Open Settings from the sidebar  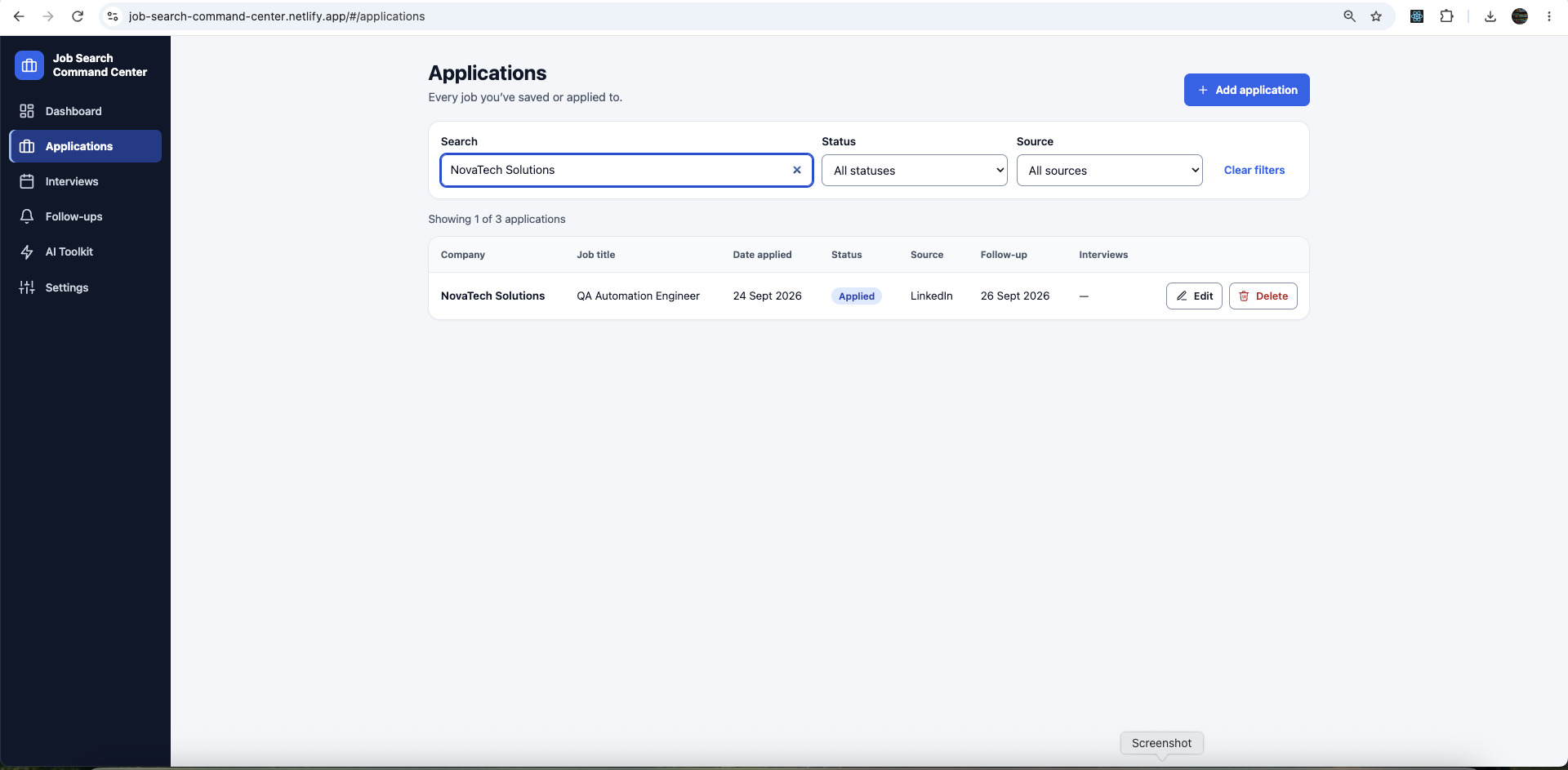tap(85, 287)
